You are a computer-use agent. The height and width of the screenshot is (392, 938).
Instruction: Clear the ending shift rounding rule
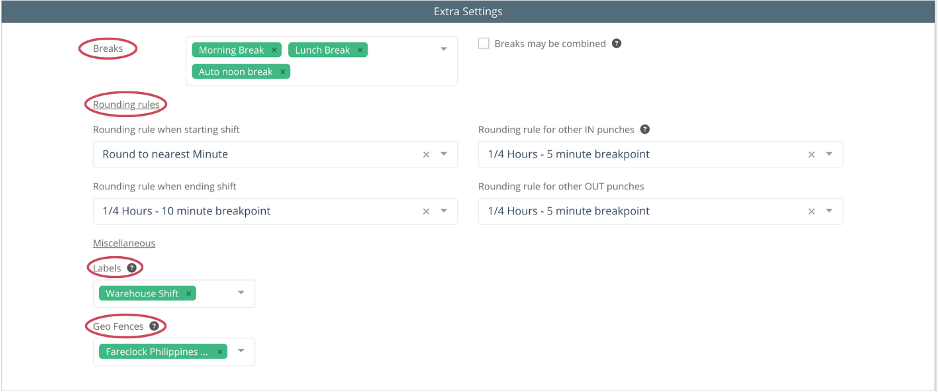click(x=427, y=211)
